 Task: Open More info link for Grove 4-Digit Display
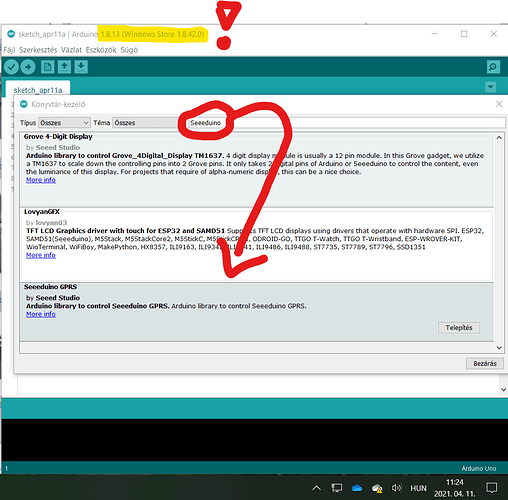[x=41, y=180]
